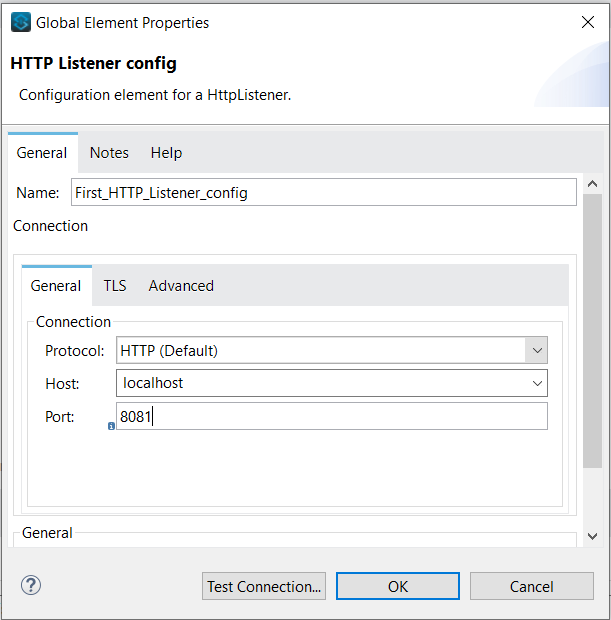Close the Global Element Properties dialog
This screenshot has width=611, height=620.
[x=585, y=22]
